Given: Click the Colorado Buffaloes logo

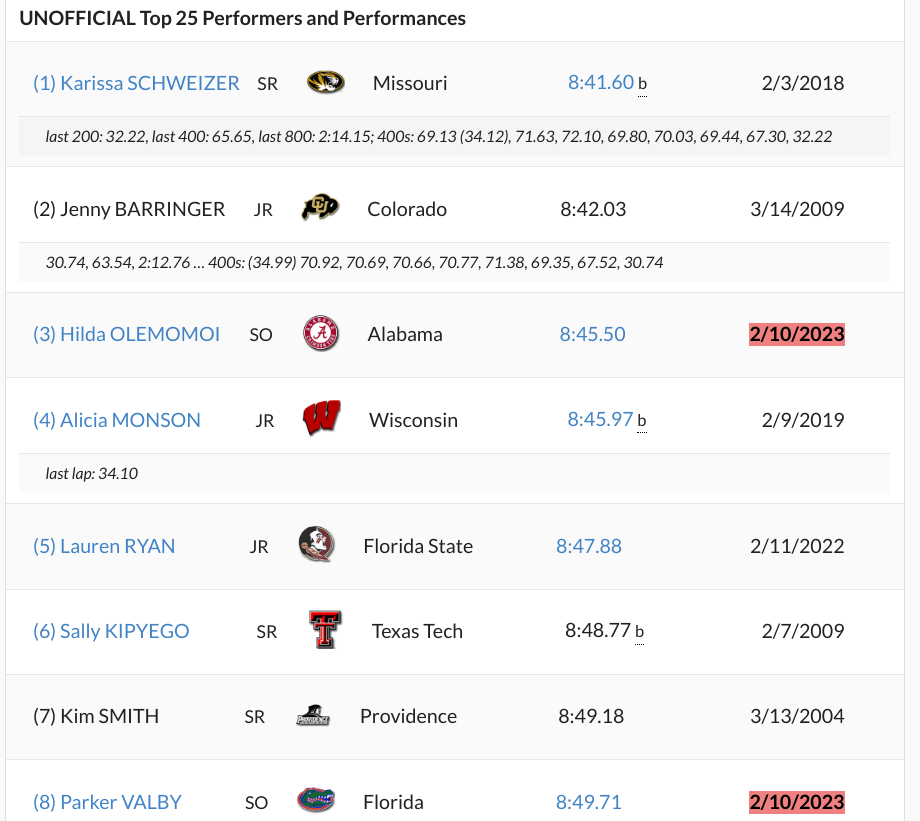Looking at the screenshot, I should [x=320, y=208].
